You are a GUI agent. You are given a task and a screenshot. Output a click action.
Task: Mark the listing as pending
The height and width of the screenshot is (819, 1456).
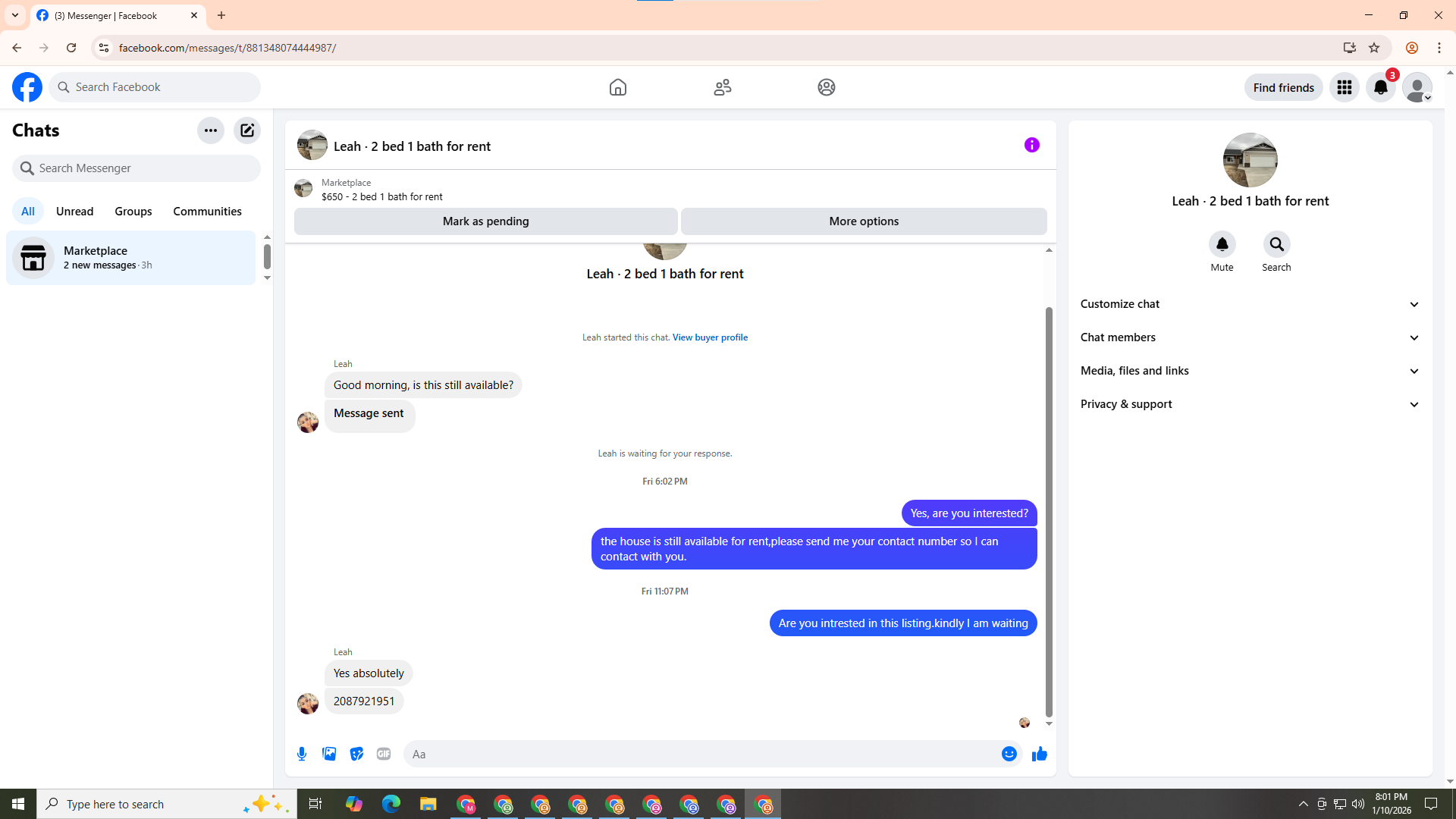(485, 221)
